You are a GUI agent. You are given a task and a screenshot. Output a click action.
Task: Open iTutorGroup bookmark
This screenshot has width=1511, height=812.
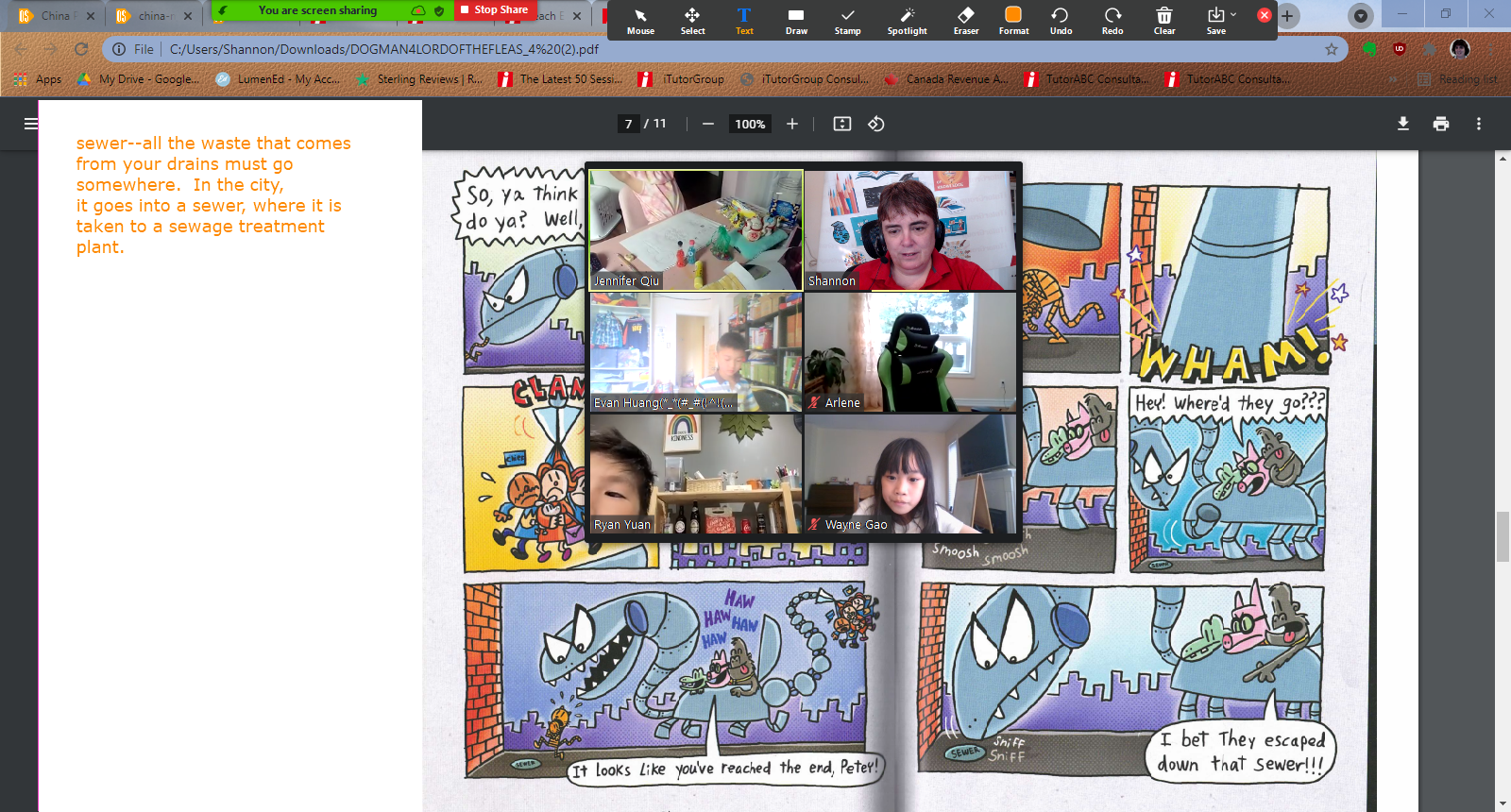click(x=682, y=79)
